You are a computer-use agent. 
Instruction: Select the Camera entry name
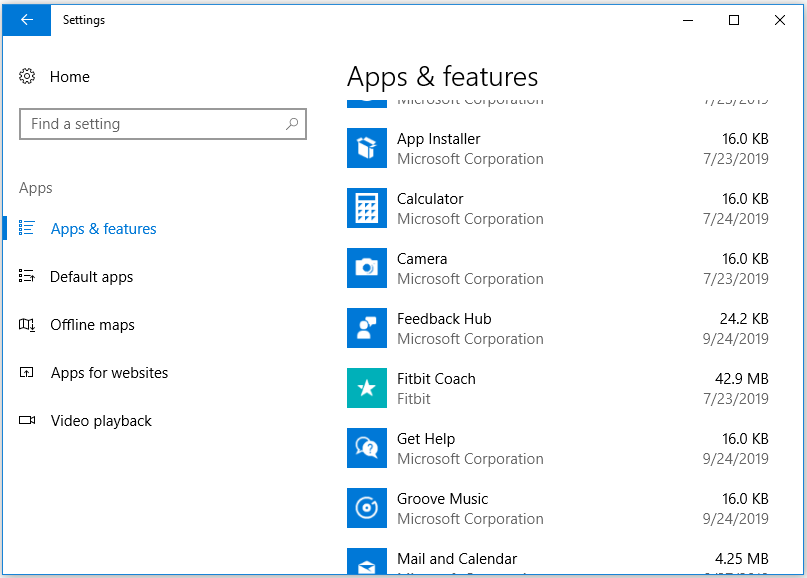coord(422,259)
